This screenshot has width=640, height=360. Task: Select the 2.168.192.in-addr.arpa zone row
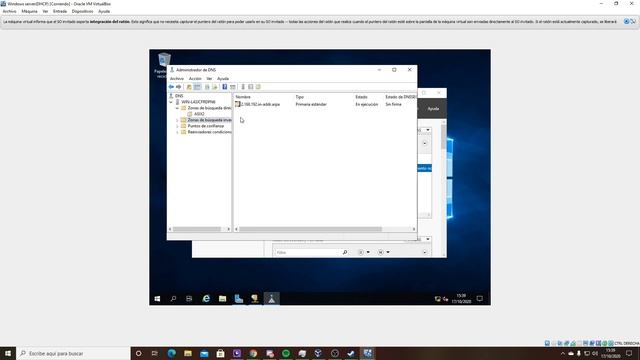coord(260,104)
